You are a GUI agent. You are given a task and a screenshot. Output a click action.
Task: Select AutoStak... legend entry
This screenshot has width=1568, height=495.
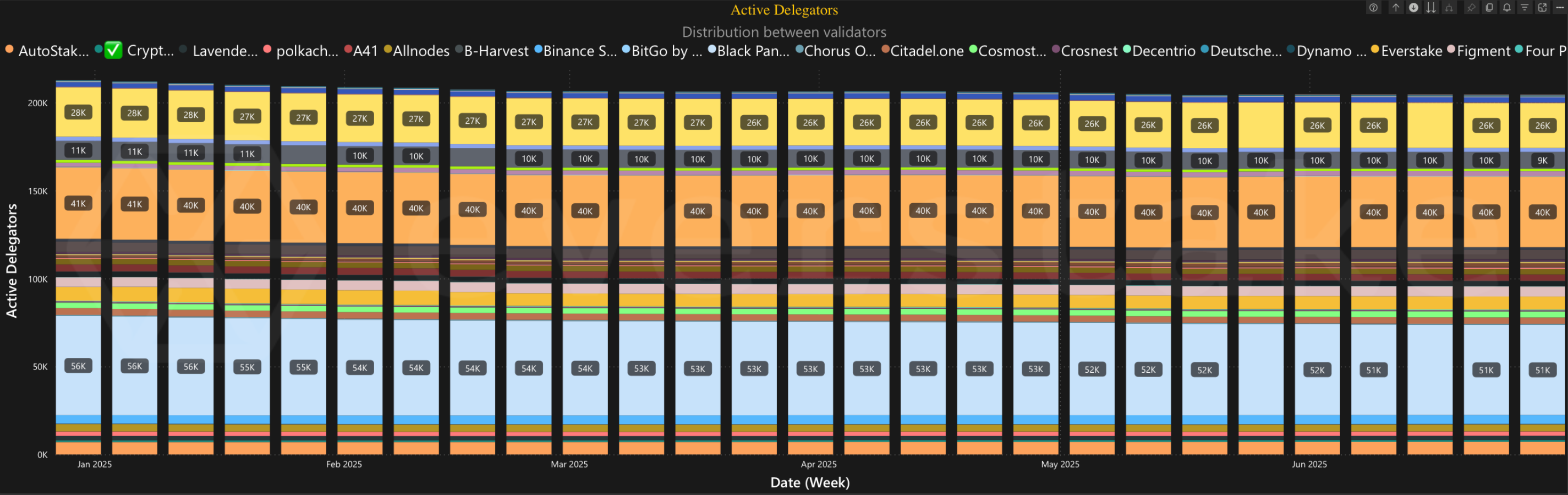(46, 51)
